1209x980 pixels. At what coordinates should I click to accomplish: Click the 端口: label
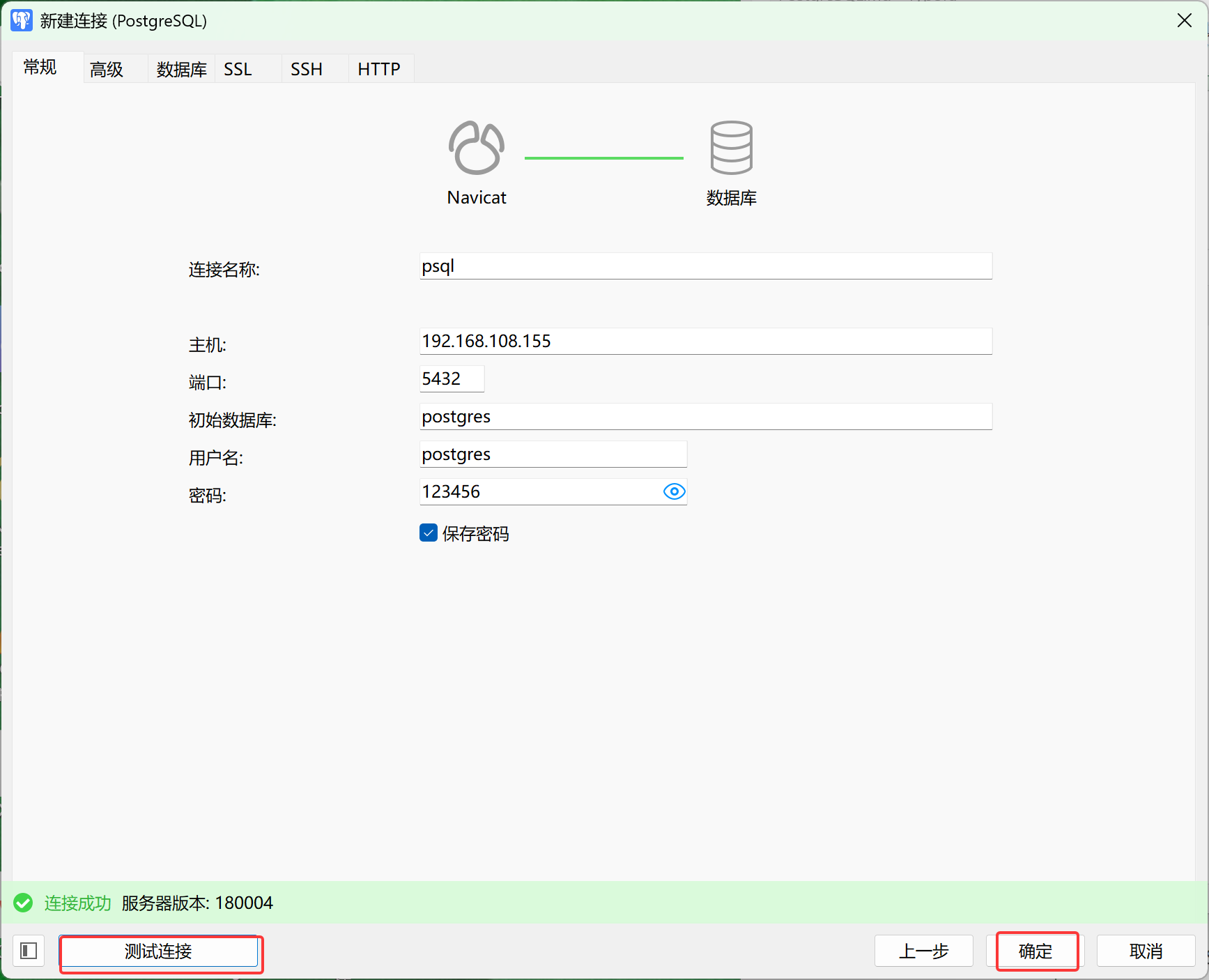point(207,383)
